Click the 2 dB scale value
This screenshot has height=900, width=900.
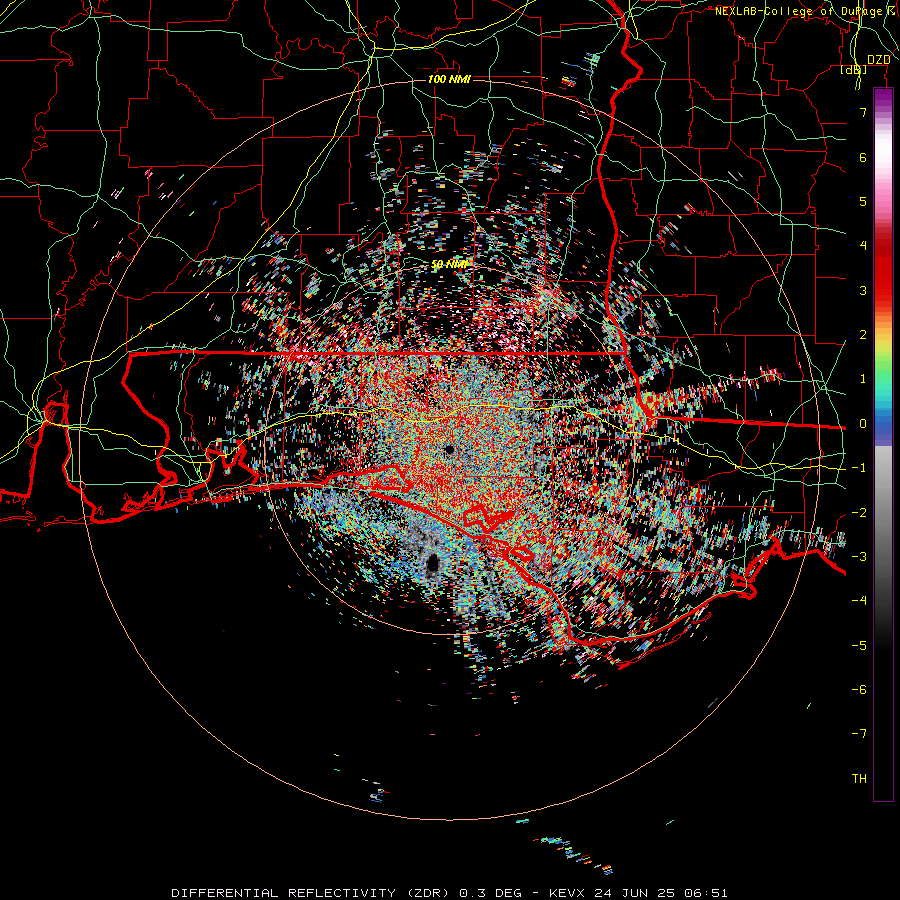pyautogui.click(x=863, y=335)
